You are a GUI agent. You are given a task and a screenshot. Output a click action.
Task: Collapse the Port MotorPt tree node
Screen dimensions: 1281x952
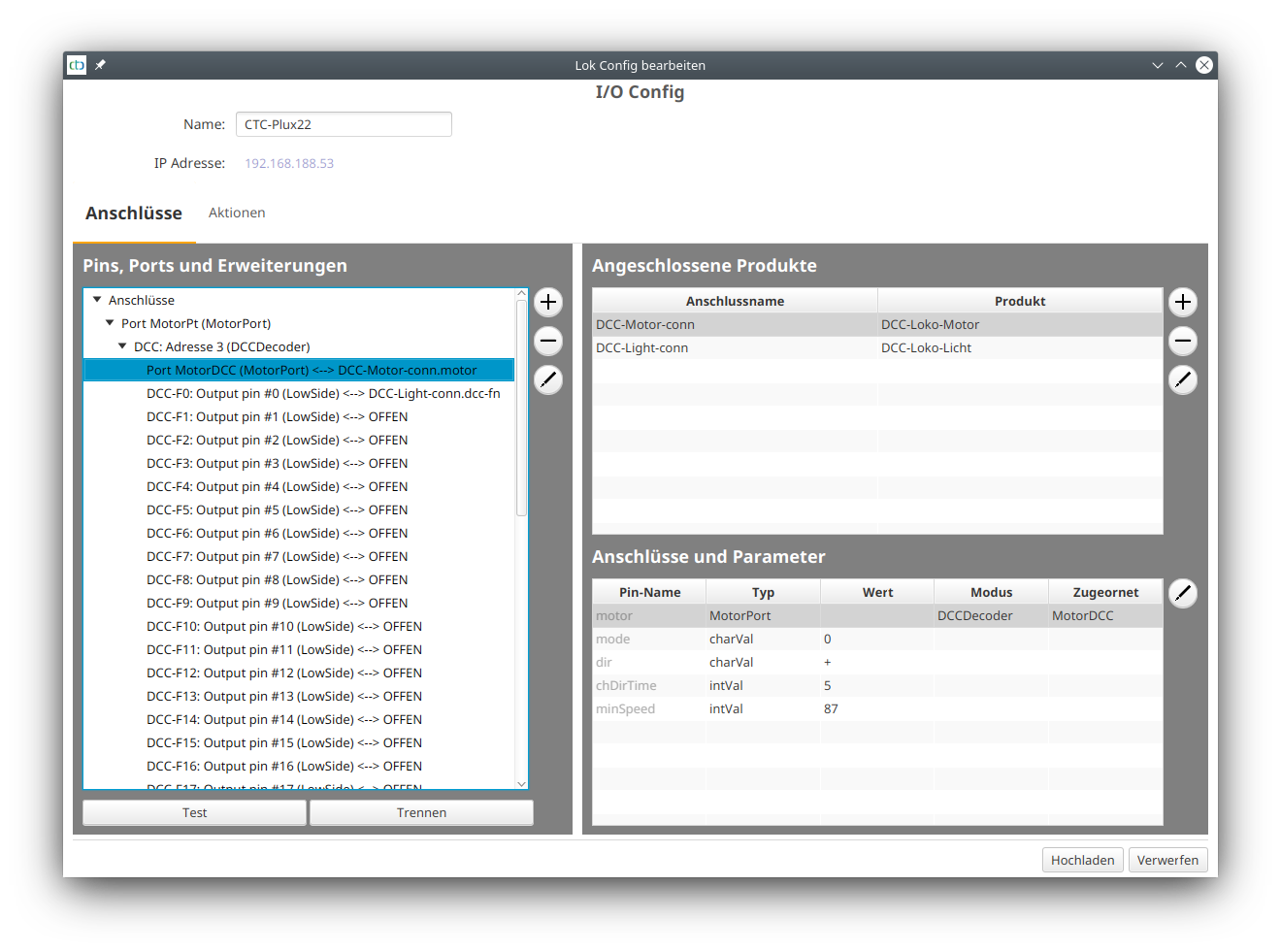110,323
